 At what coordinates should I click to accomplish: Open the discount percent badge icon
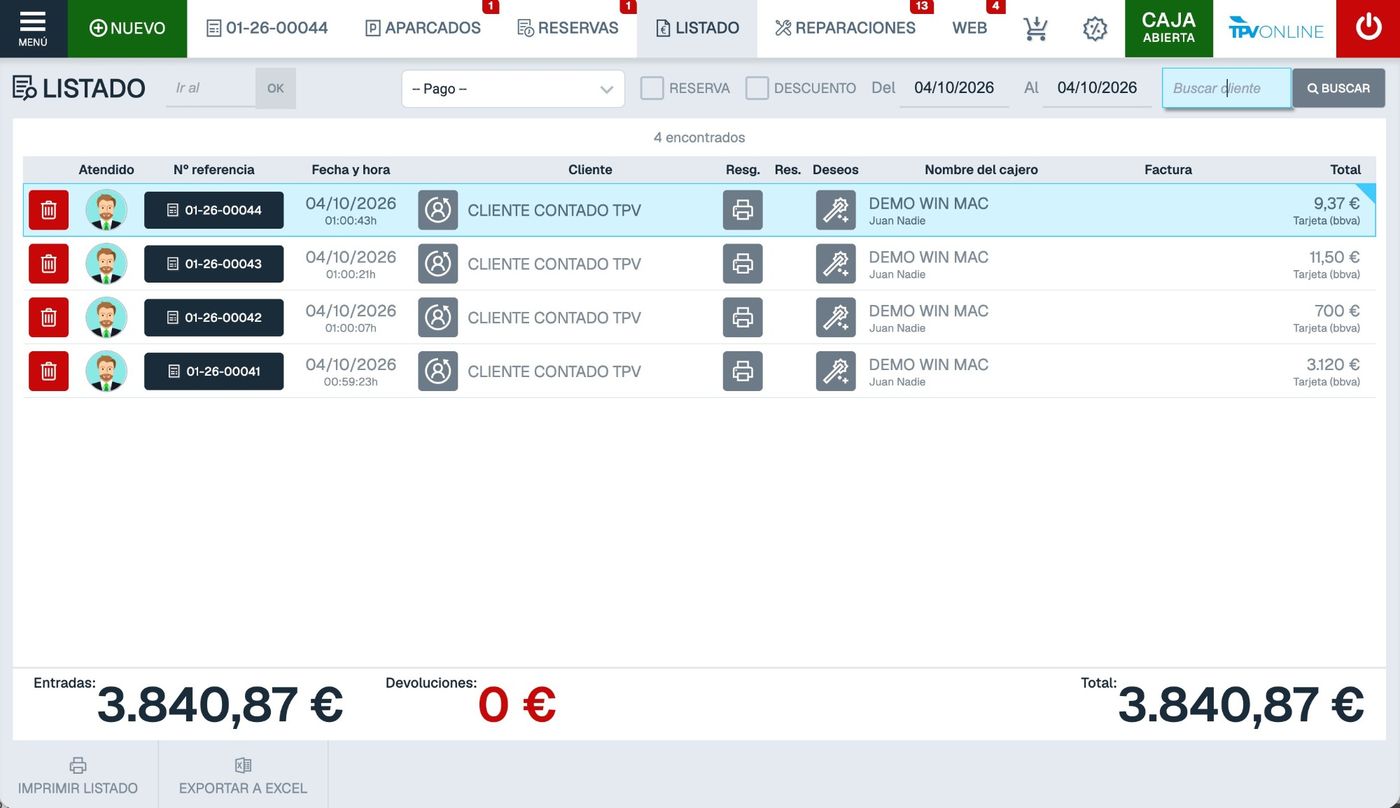point(1095,29)
